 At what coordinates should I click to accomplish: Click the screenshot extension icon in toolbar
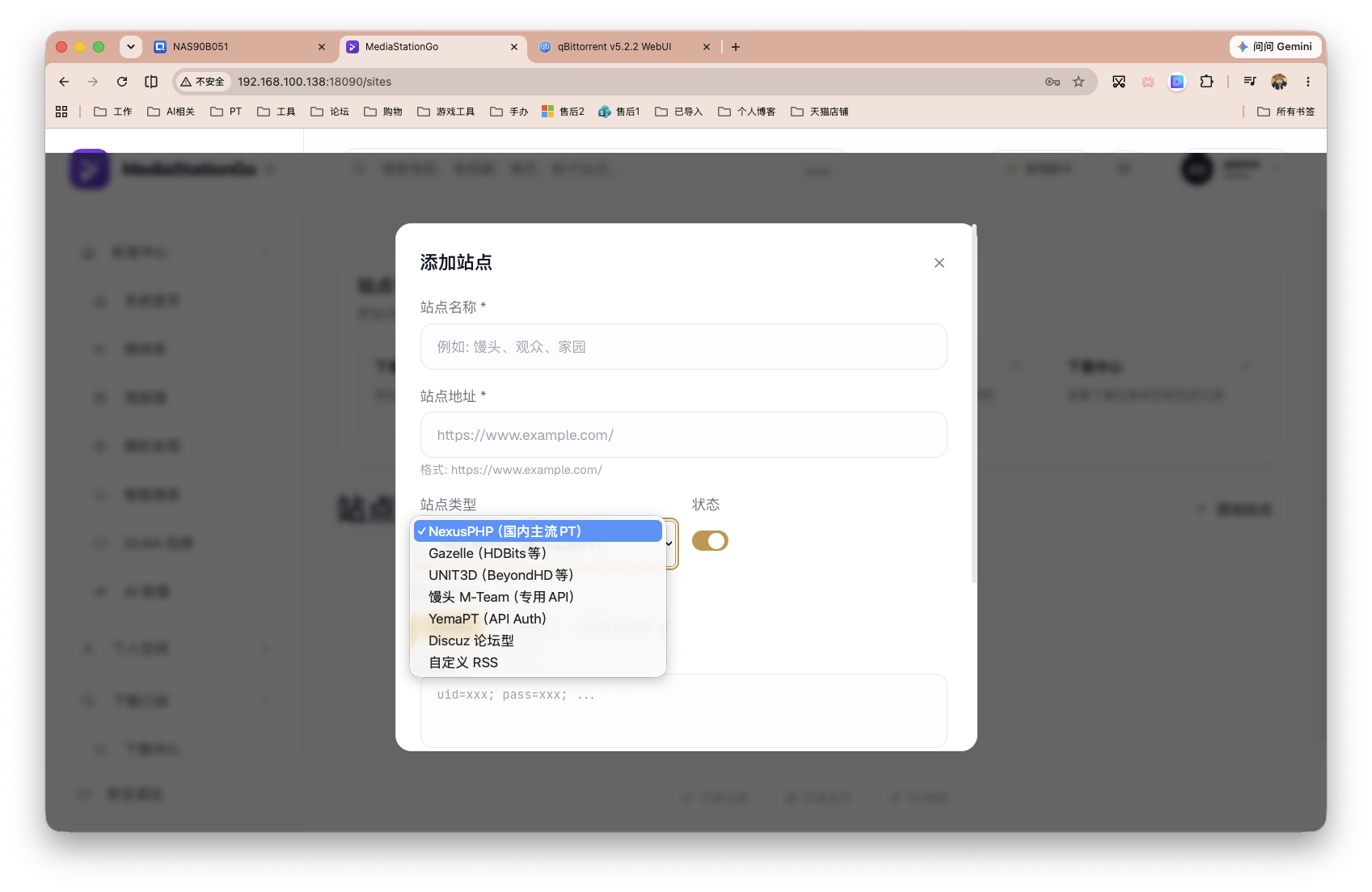1119,82
